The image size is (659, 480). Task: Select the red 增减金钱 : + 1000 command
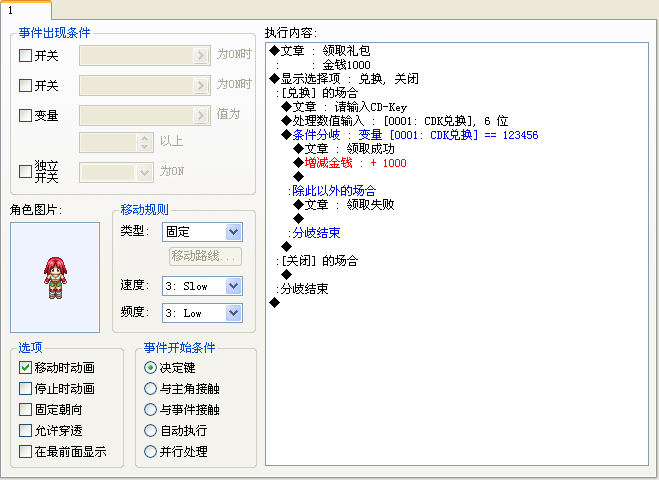(350, 163)
